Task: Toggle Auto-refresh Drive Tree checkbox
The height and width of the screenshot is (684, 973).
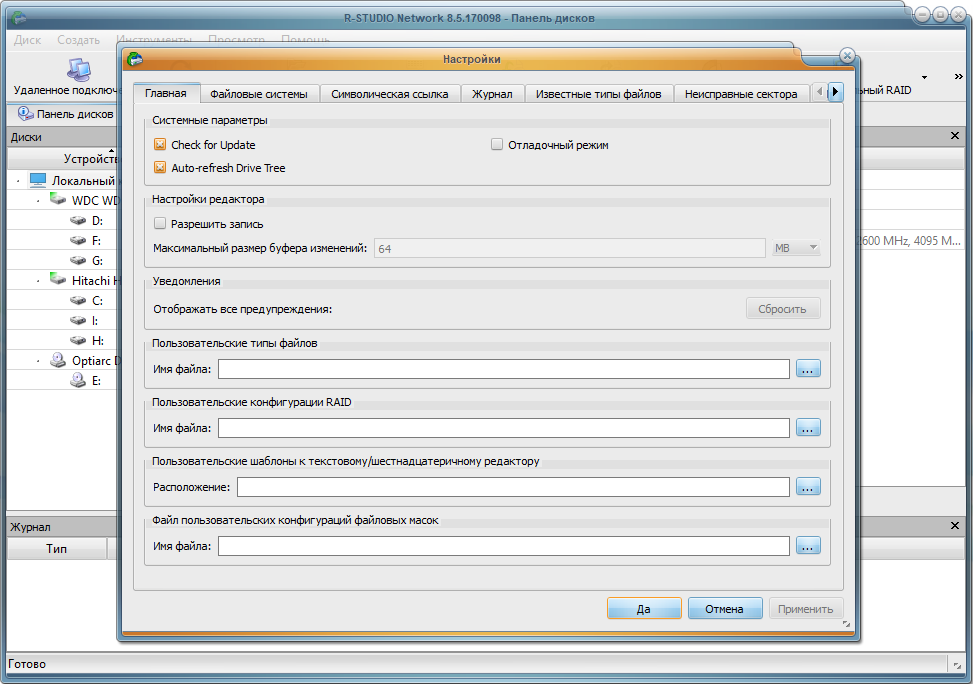Action: click(160, 168)
